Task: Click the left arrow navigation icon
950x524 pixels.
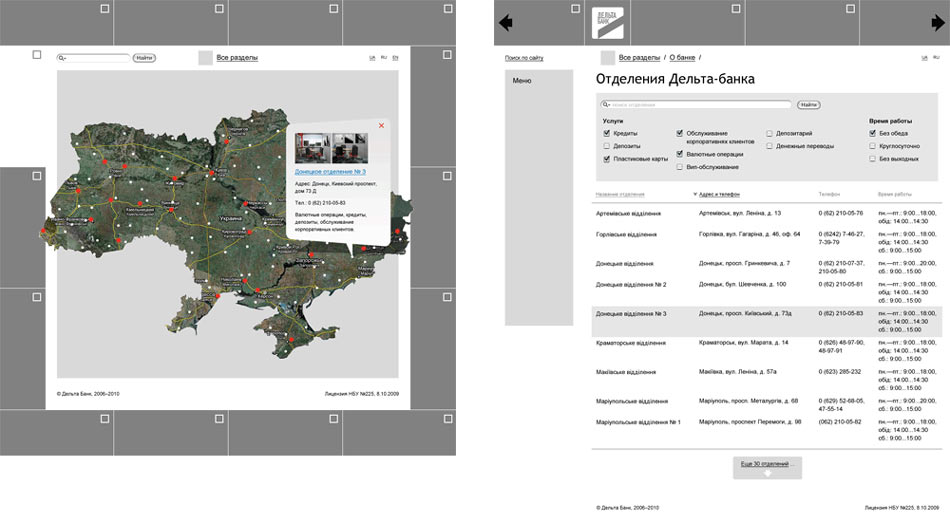Action: [x=505, y=22]
